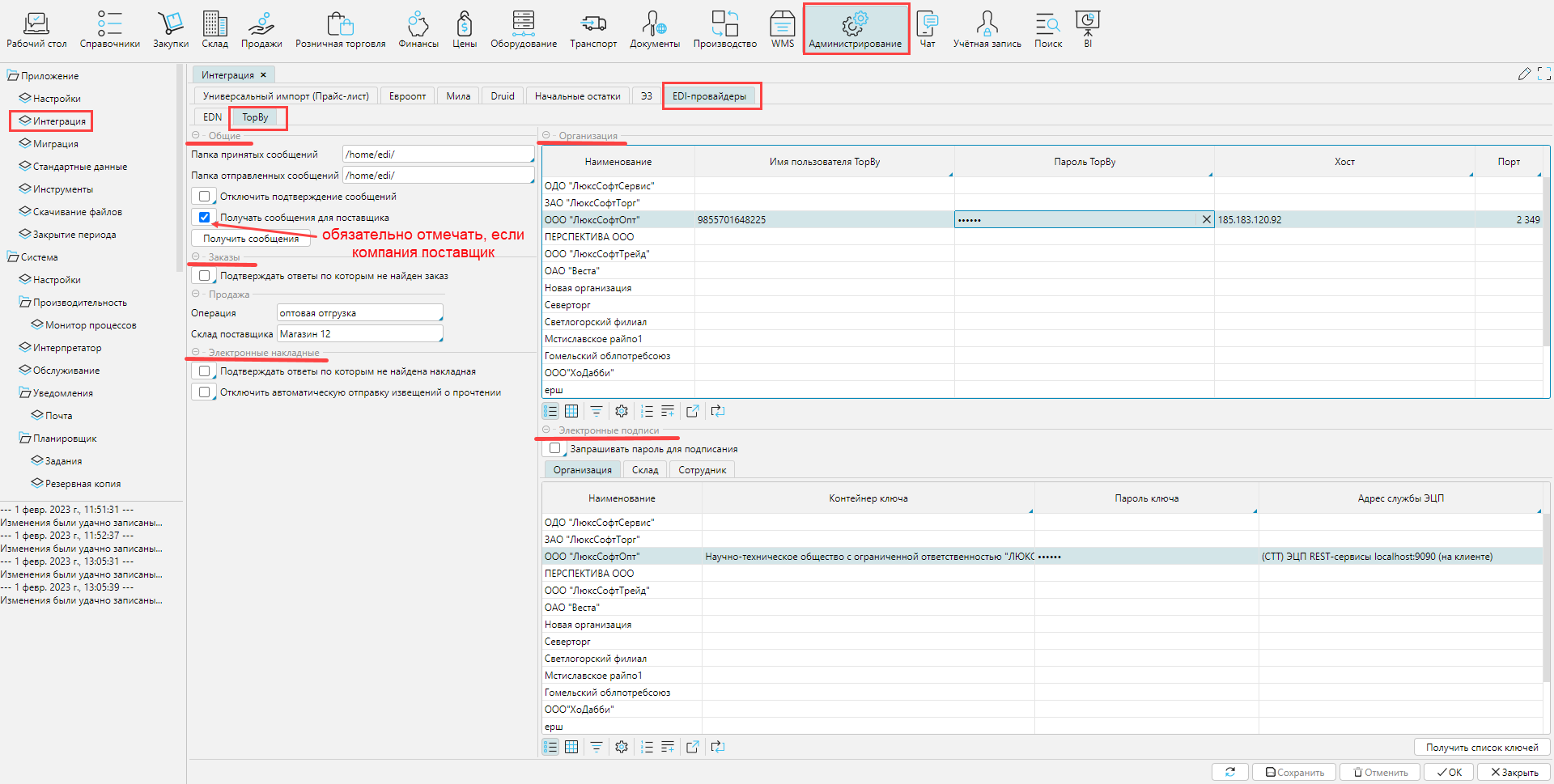Click the Получить сообщения button
The width and height of the screenshot is (1554, 784).
pos(251,239)
